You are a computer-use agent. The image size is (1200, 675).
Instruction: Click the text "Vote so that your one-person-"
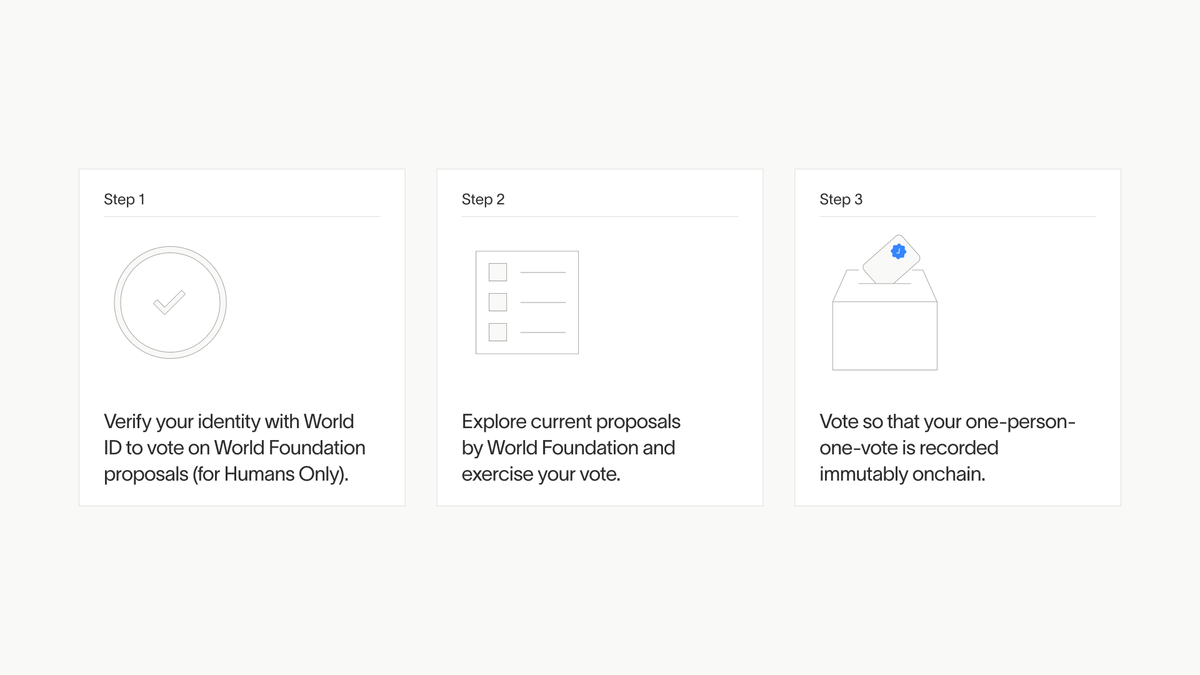pyautogui.click(x=948, y=421)
